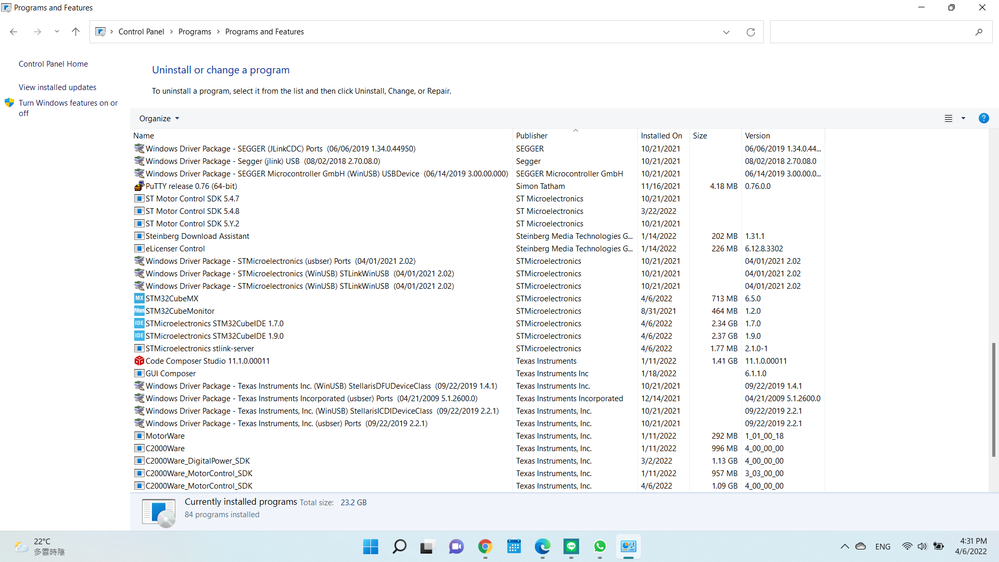
Task: Click the vertical scrollbar thumb
Action: pos(993,400)
